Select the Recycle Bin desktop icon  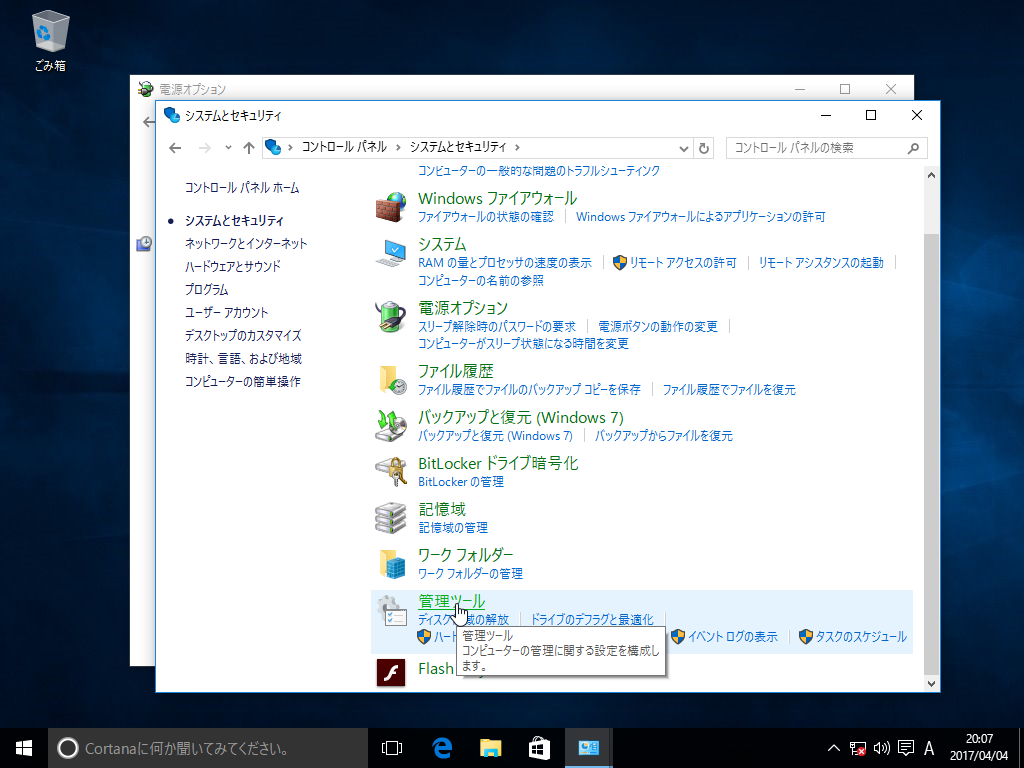pos(50,40)
